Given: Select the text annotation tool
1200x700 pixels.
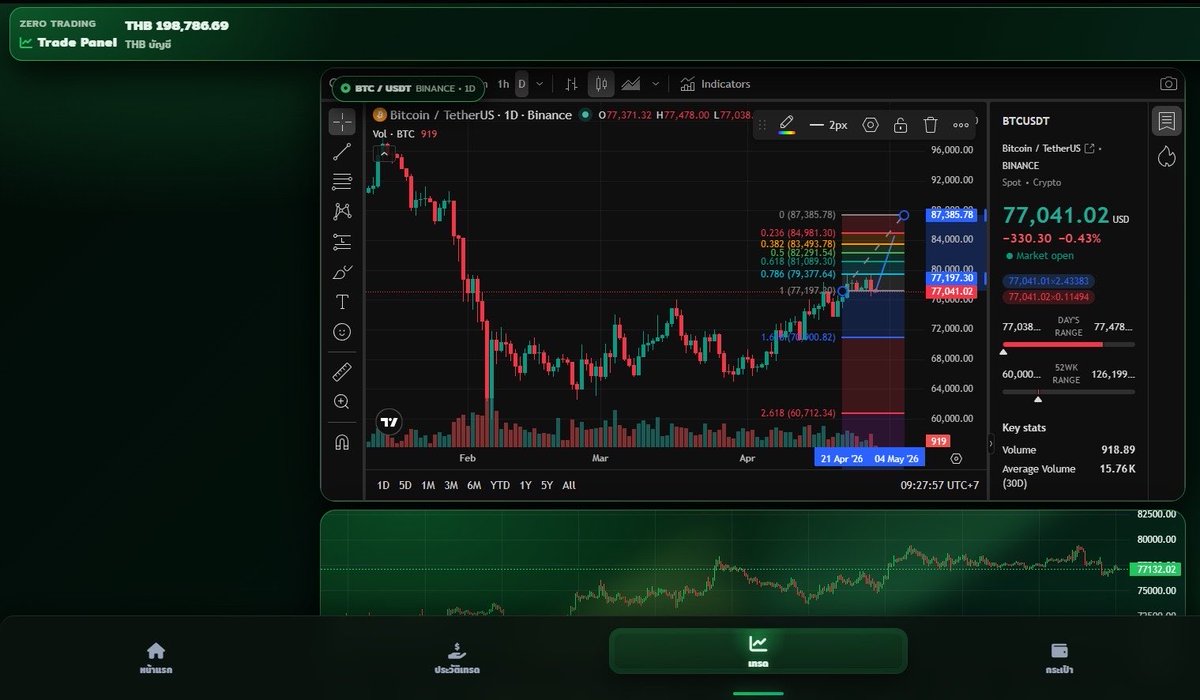Looking at the screenshot, I should click(x=342, y=301).
